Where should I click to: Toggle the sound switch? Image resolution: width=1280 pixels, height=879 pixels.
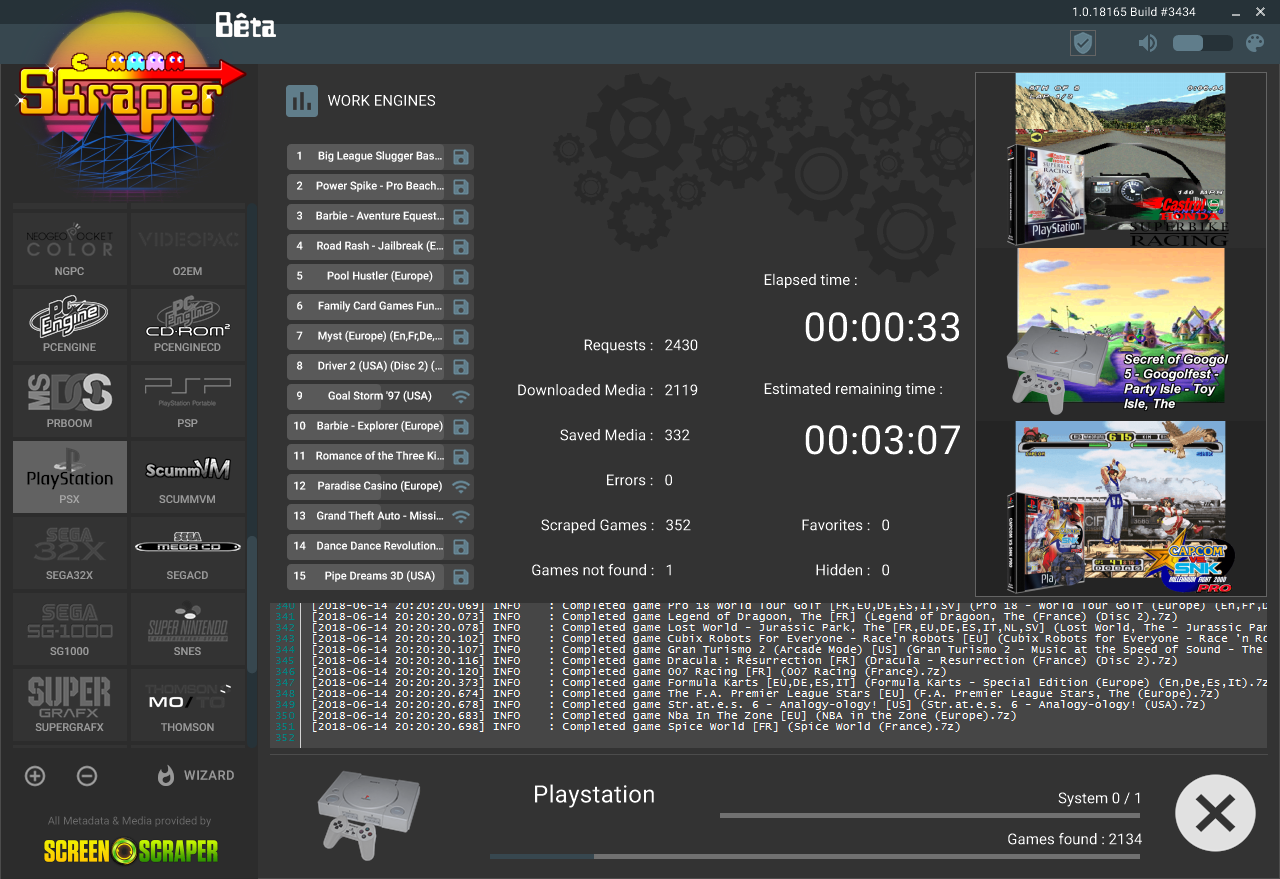[x=1202, y=43]
